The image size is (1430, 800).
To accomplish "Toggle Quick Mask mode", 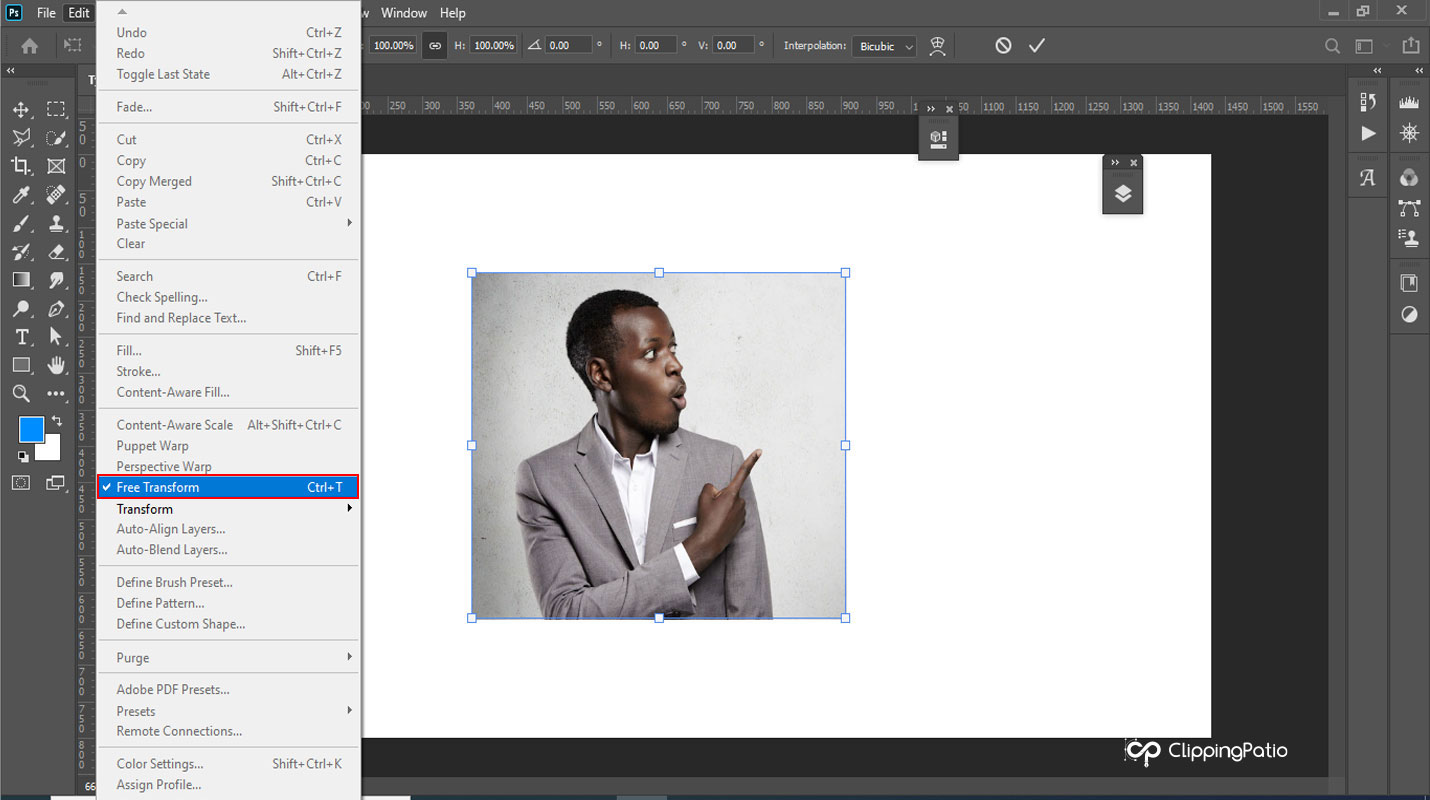I will (21, 483).
